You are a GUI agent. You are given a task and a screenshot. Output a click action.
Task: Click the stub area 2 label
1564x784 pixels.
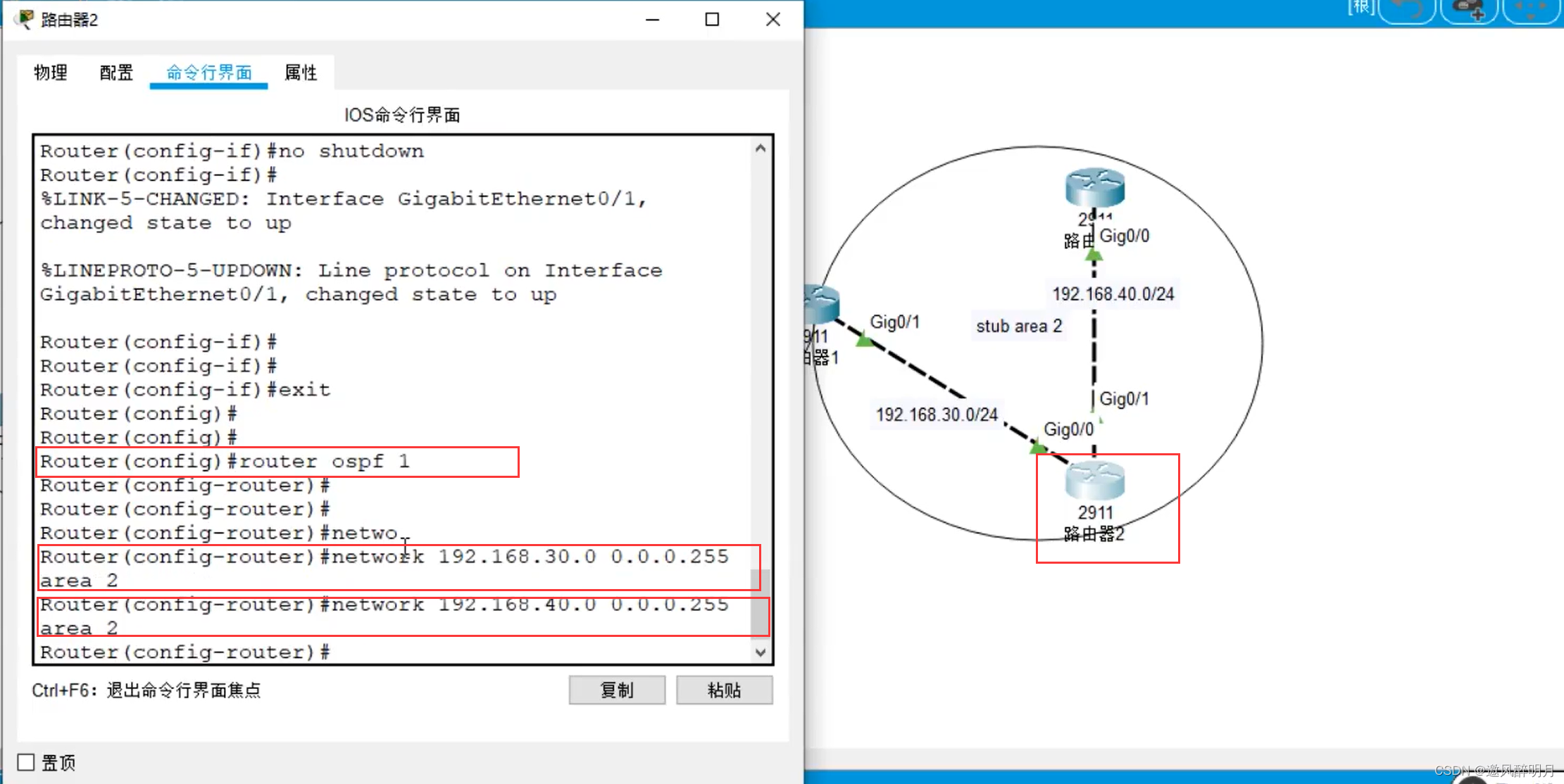point(1018,327)
